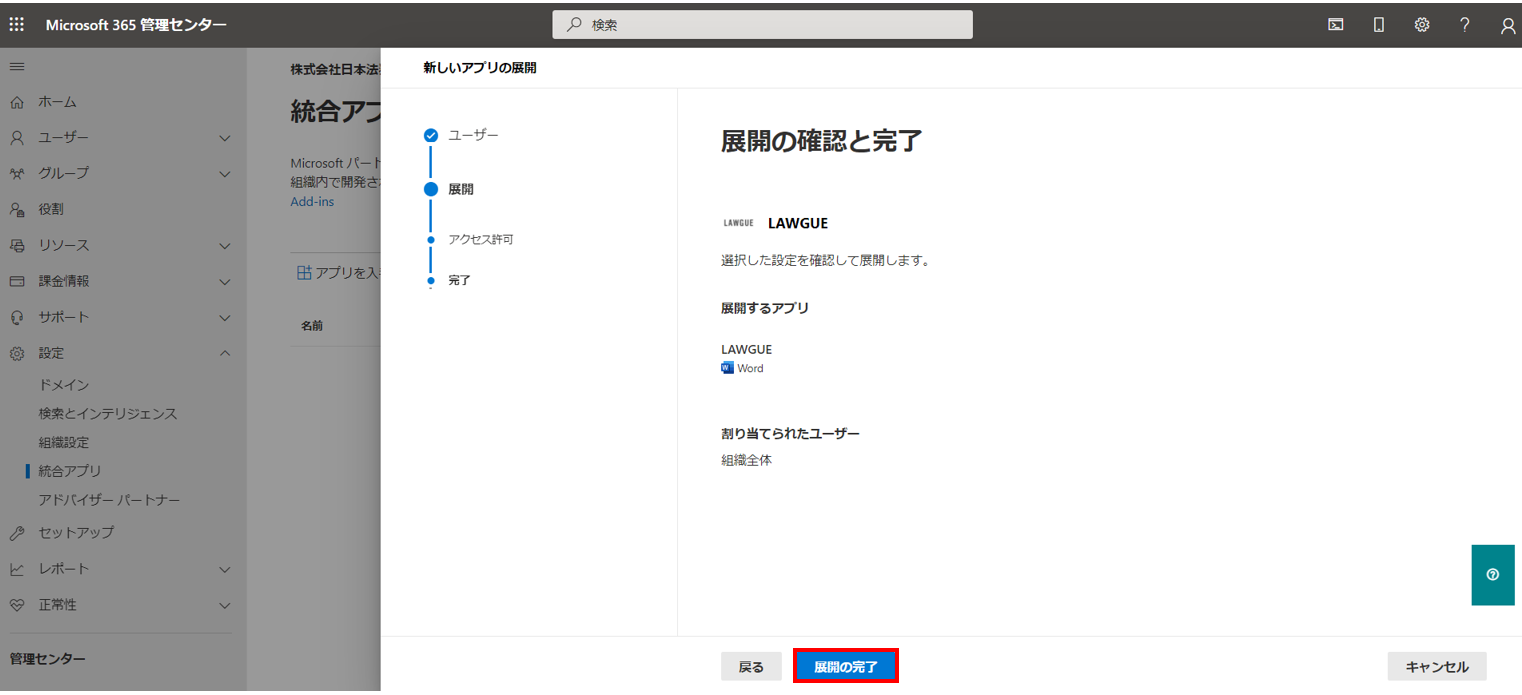The width and height of the screenshot is (1522, 695).
Task: Click the teal help feedback button
Action: [x=1493, y=575]
